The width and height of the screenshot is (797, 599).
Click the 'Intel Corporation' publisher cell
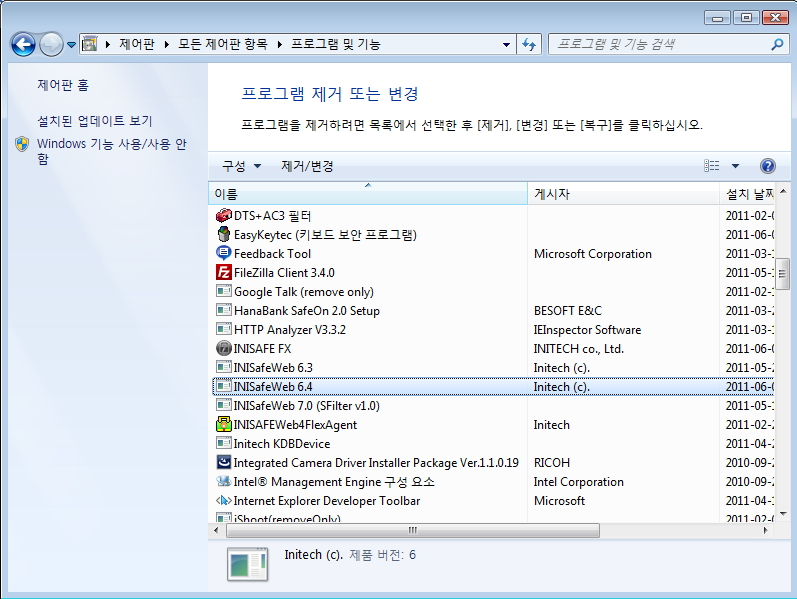(578, 482)
